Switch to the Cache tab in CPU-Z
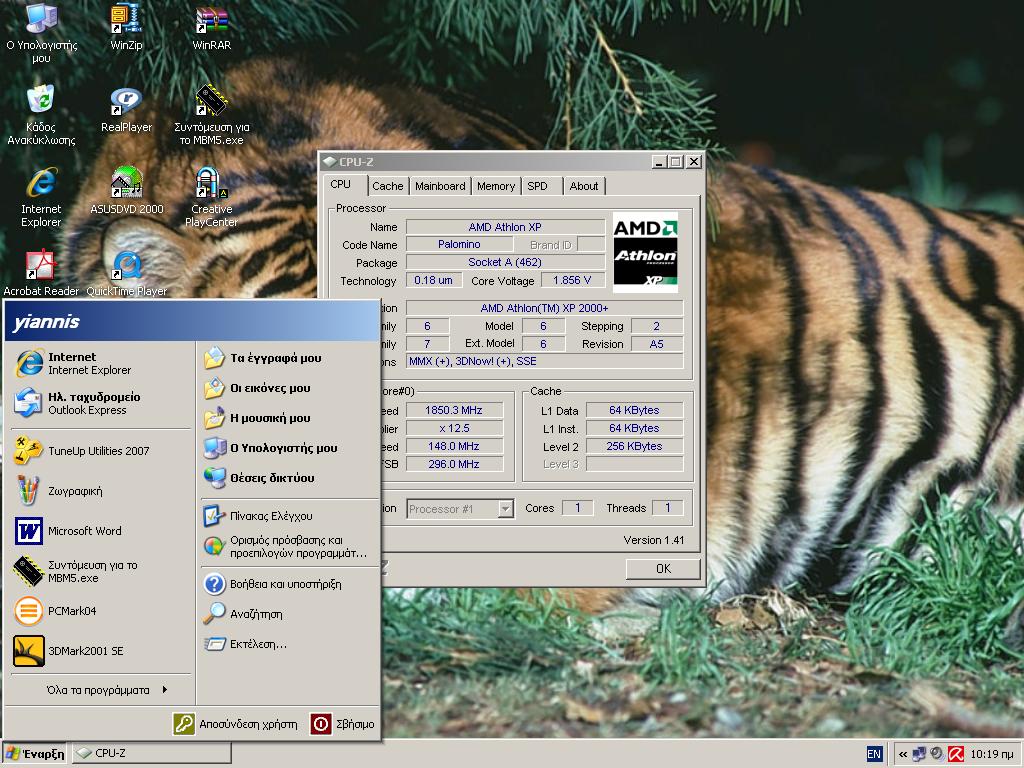 [x=388, y=186]
